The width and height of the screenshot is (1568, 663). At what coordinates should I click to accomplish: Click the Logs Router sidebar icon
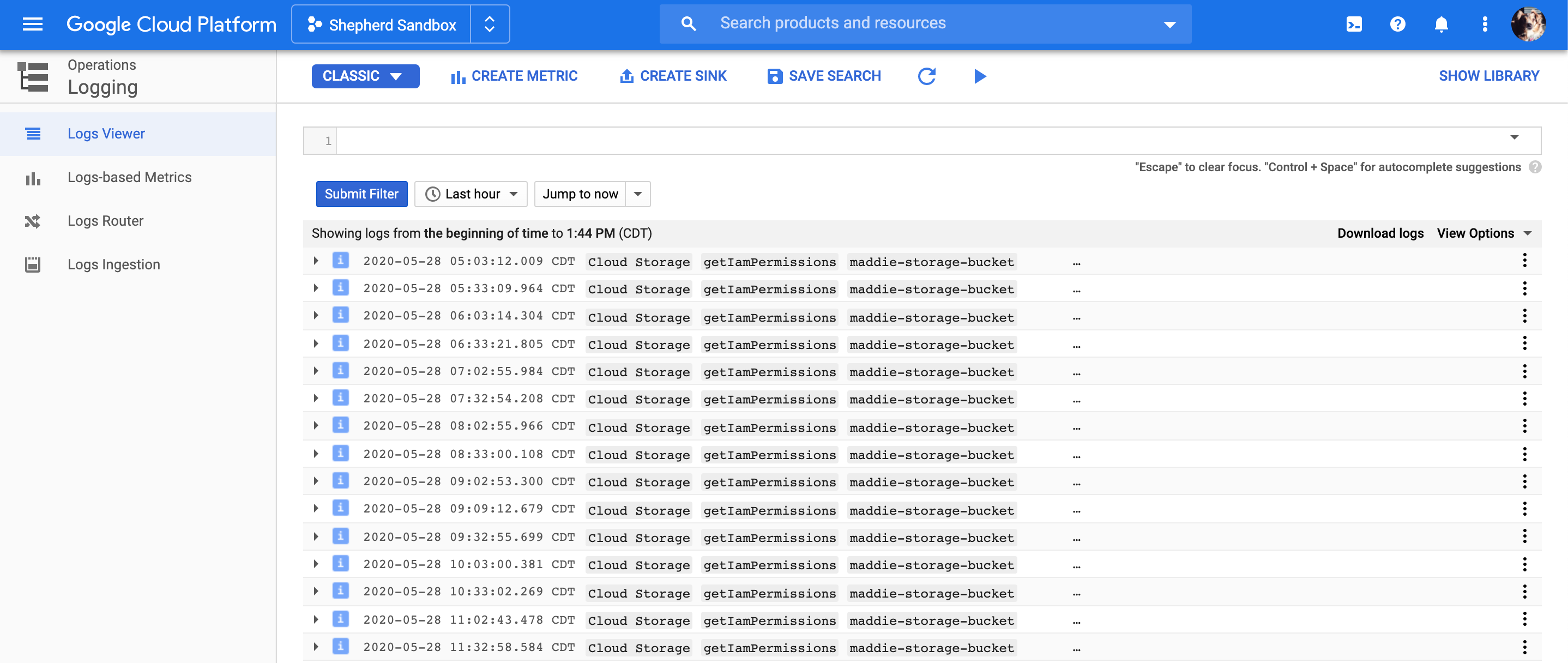pos(33,221)
